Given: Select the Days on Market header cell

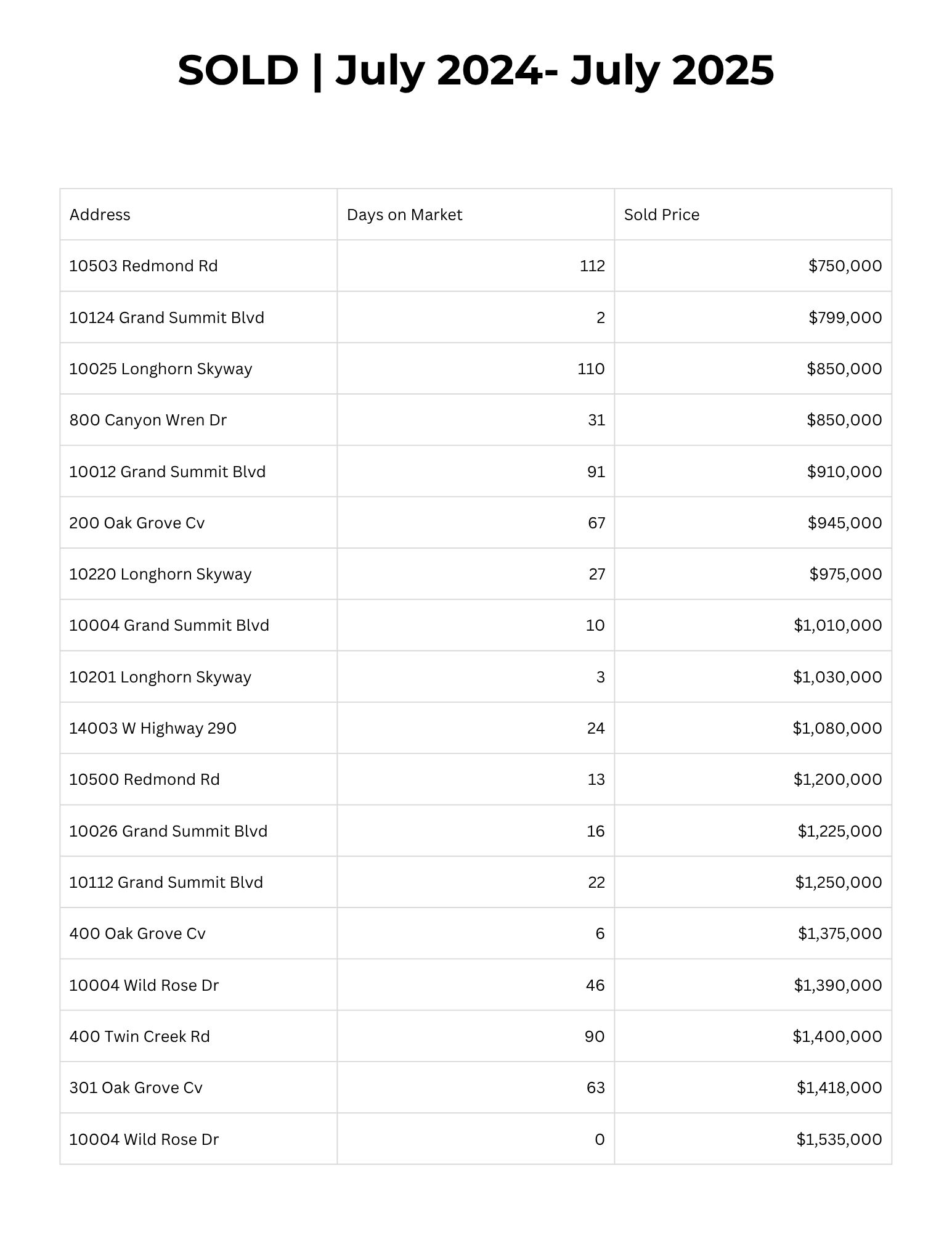Looking at the screenshot, I should (x=404, y=215).
